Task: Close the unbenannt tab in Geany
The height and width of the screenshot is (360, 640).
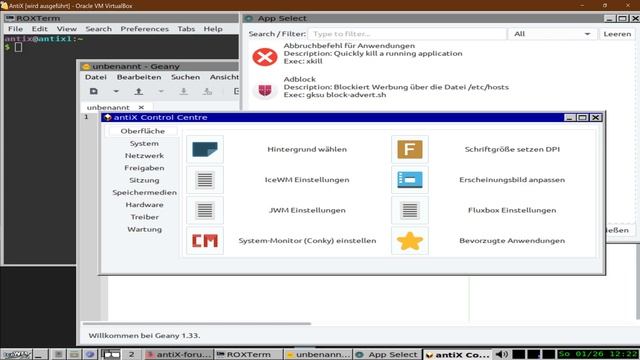Action: click(141, 107)
